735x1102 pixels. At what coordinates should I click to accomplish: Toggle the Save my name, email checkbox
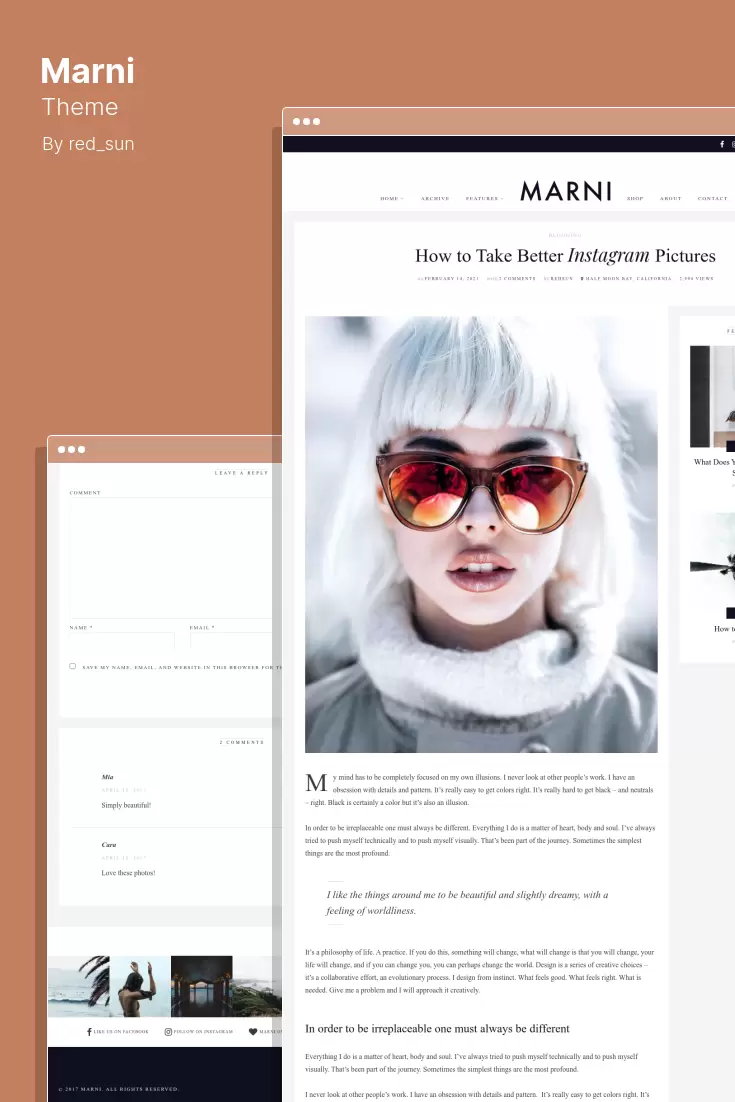click(x=72, y=666)
